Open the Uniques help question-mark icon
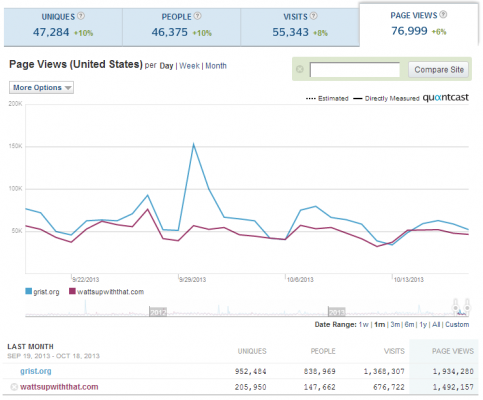This screenshot has width=483, height=400. coord(81,16)
